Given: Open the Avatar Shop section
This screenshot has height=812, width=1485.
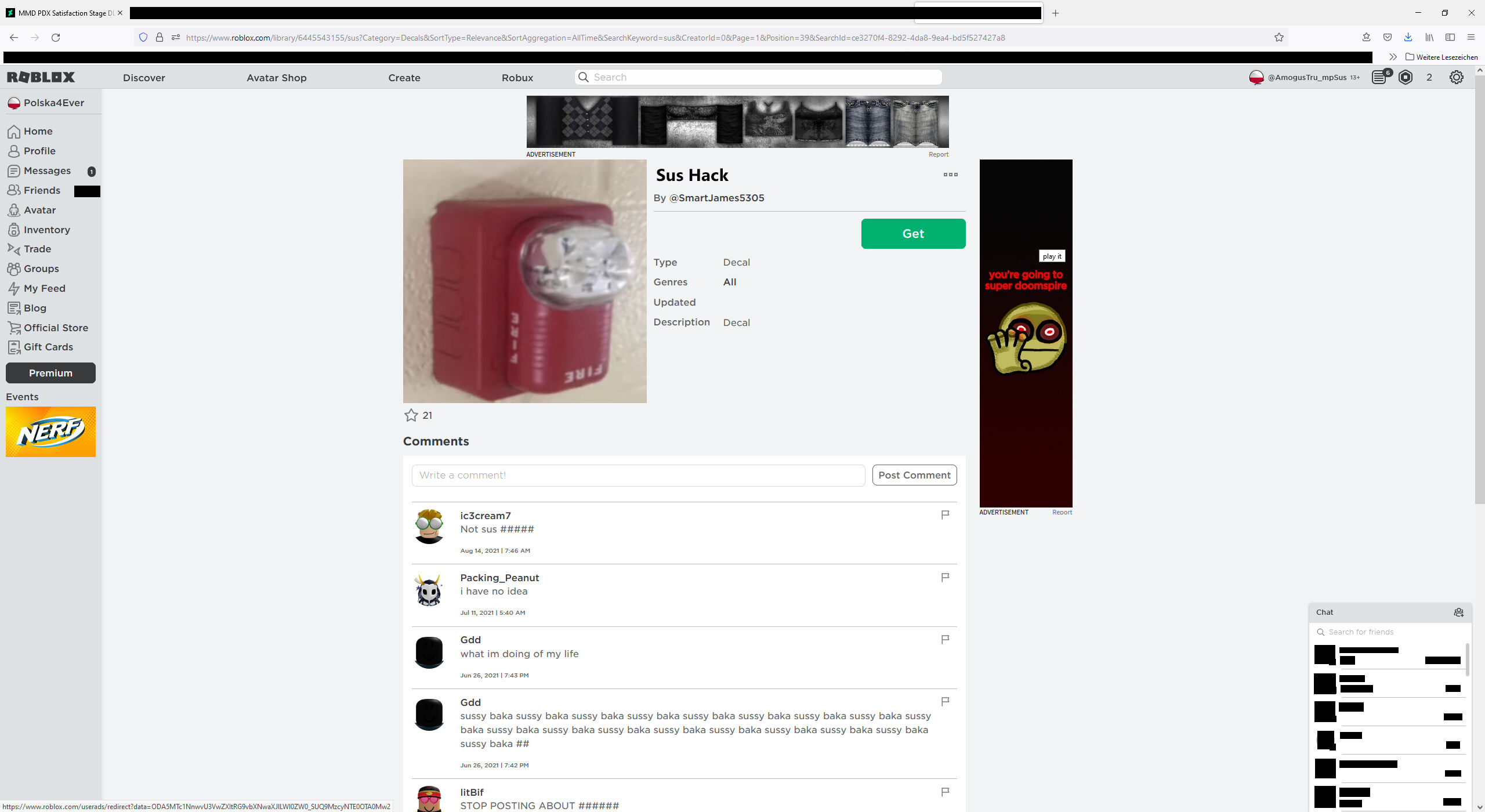Looking at the screenshot, I should click(277, 77).
